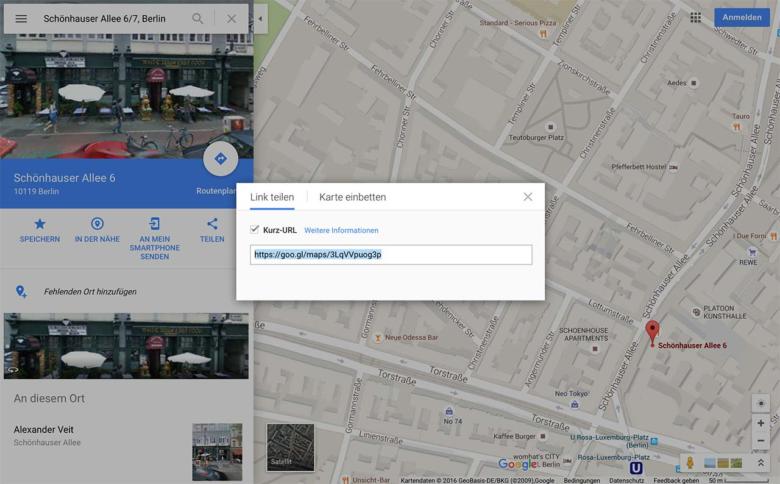Click the blue route planner directions button
780x484 pixels.
tap(220, 158)
